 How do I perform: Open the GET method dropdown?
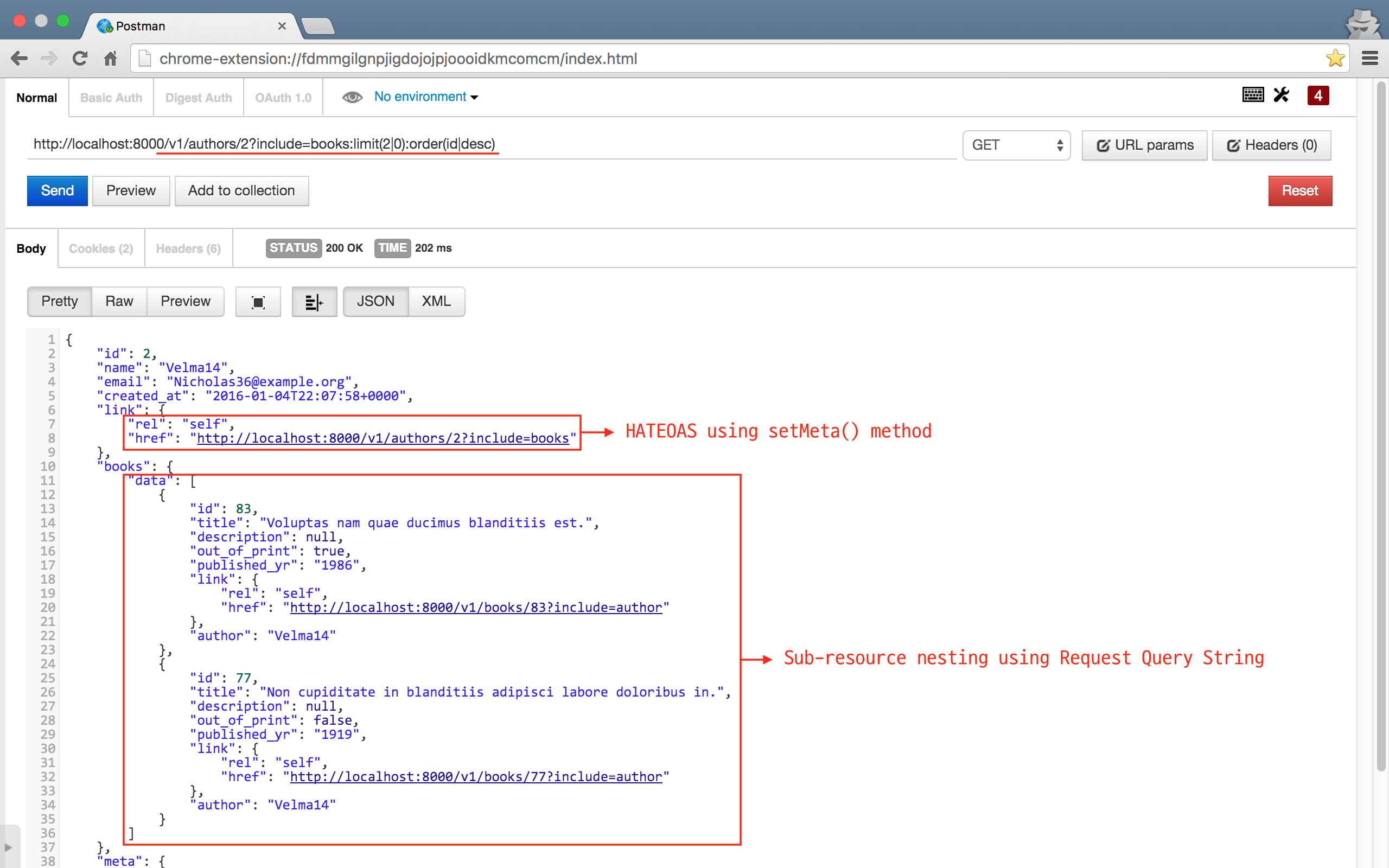pos(1016,145)
